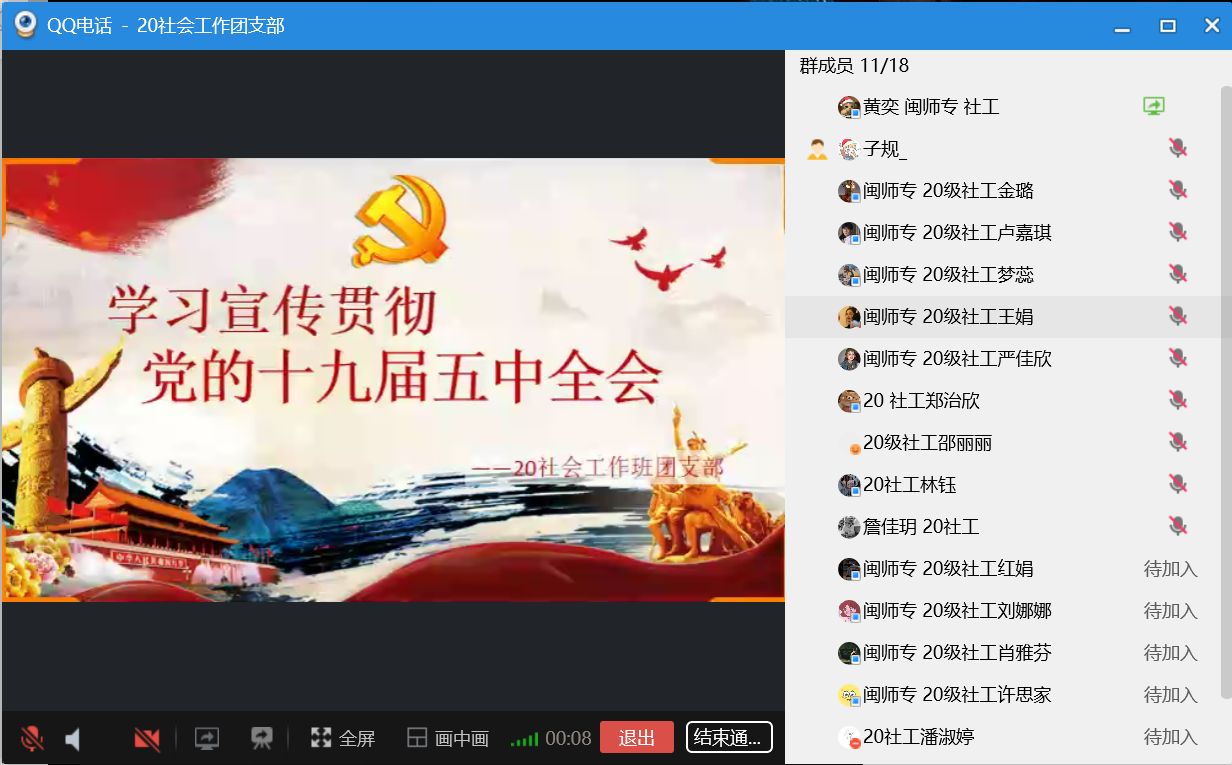Unmute the microphone in the bottom toolbar

click(32, 739)
